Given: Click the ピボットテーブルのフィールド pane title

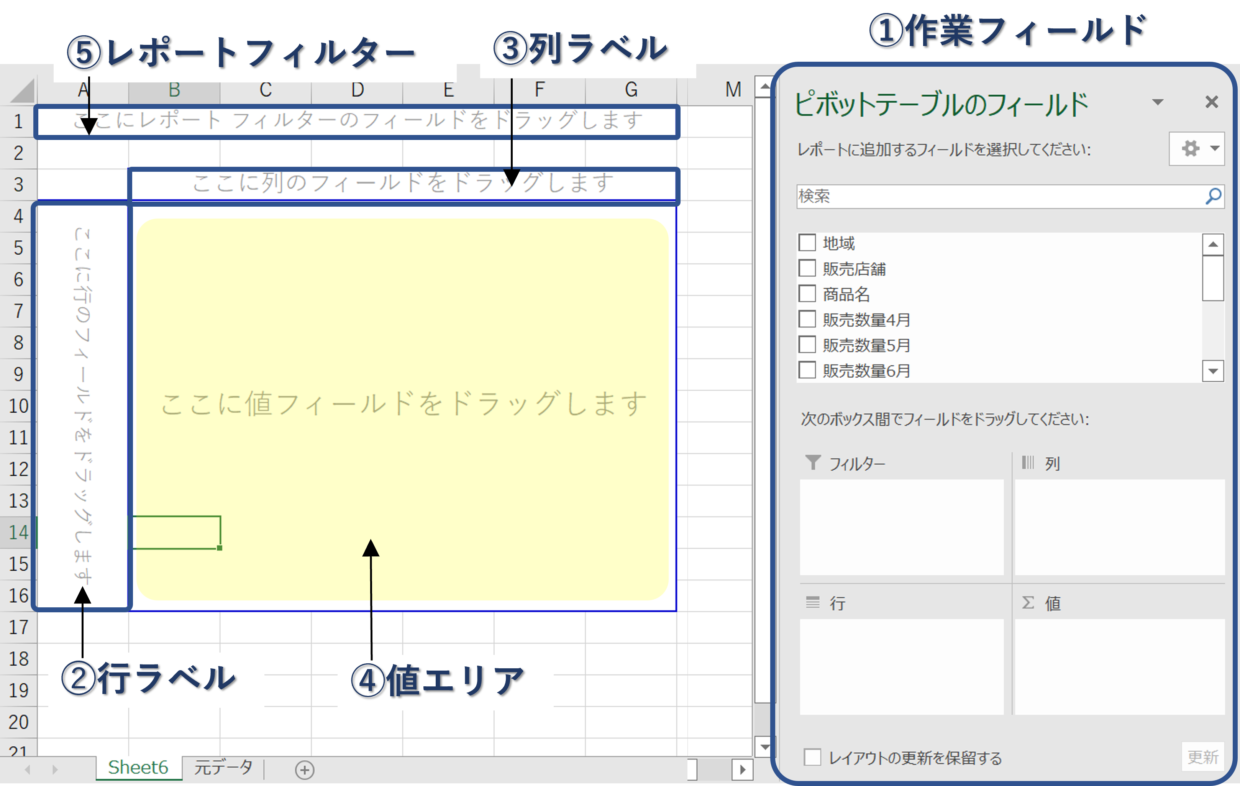Looking at the screenshot, I should 940,103.
